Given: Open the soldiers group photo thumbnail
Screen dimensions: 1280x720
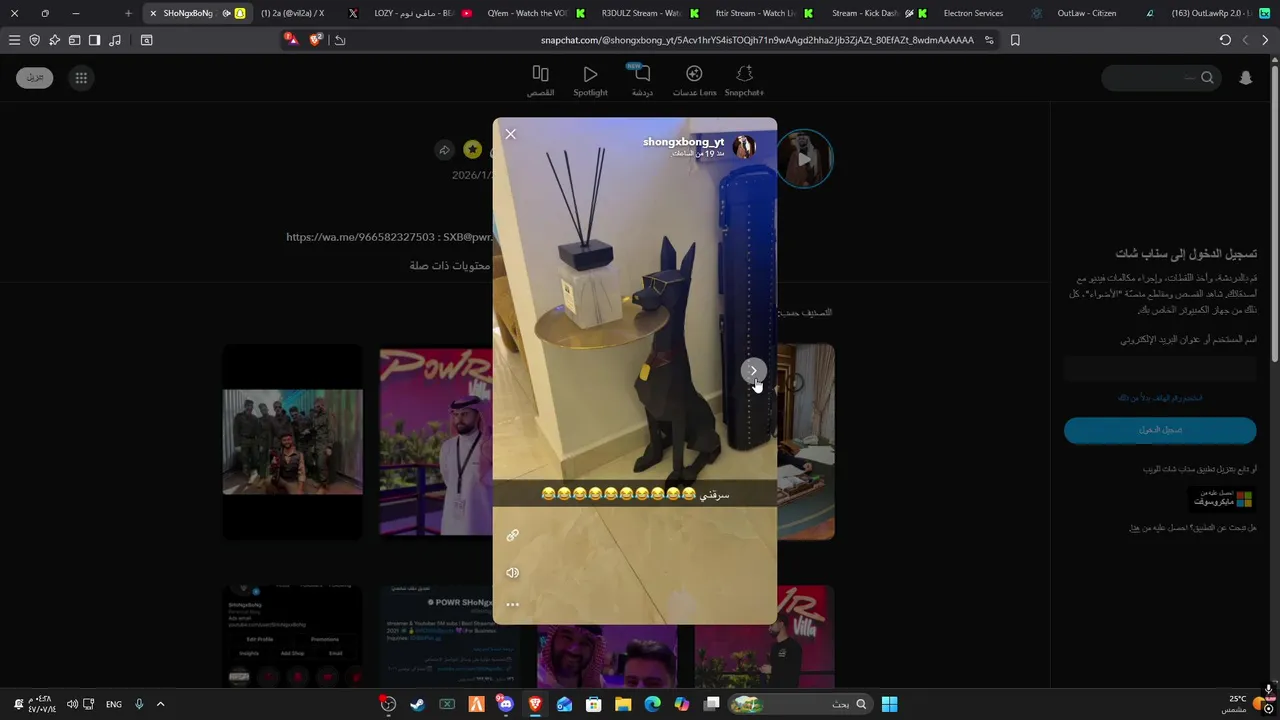Looking at the screenshot, I should (x=293, y=442).
